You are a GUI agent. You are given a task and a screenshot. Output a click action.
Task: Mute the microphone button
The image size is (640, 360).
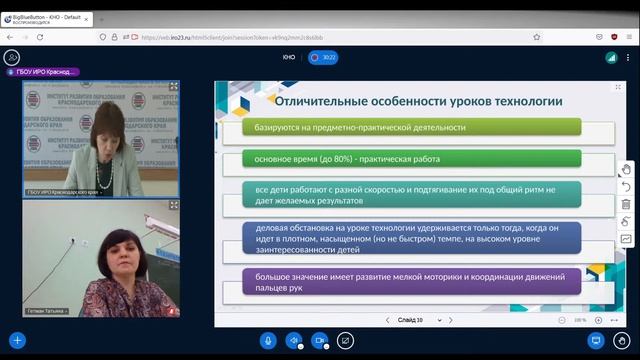[268, 340]
